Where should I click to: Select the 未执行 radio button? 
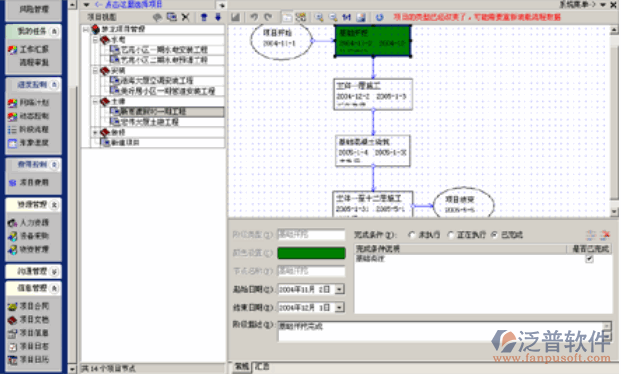pyautogui.click(x=411, y=235)
